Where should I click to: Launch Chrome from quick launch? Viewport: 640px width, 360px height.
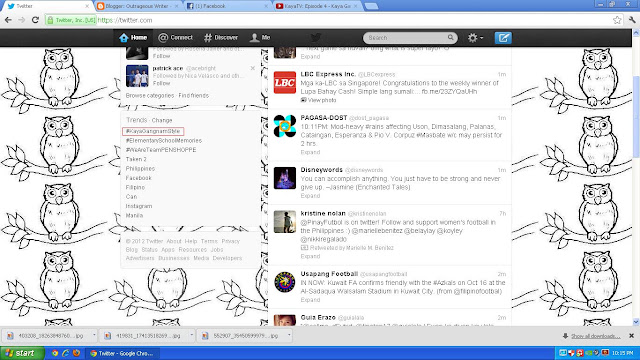54,353
